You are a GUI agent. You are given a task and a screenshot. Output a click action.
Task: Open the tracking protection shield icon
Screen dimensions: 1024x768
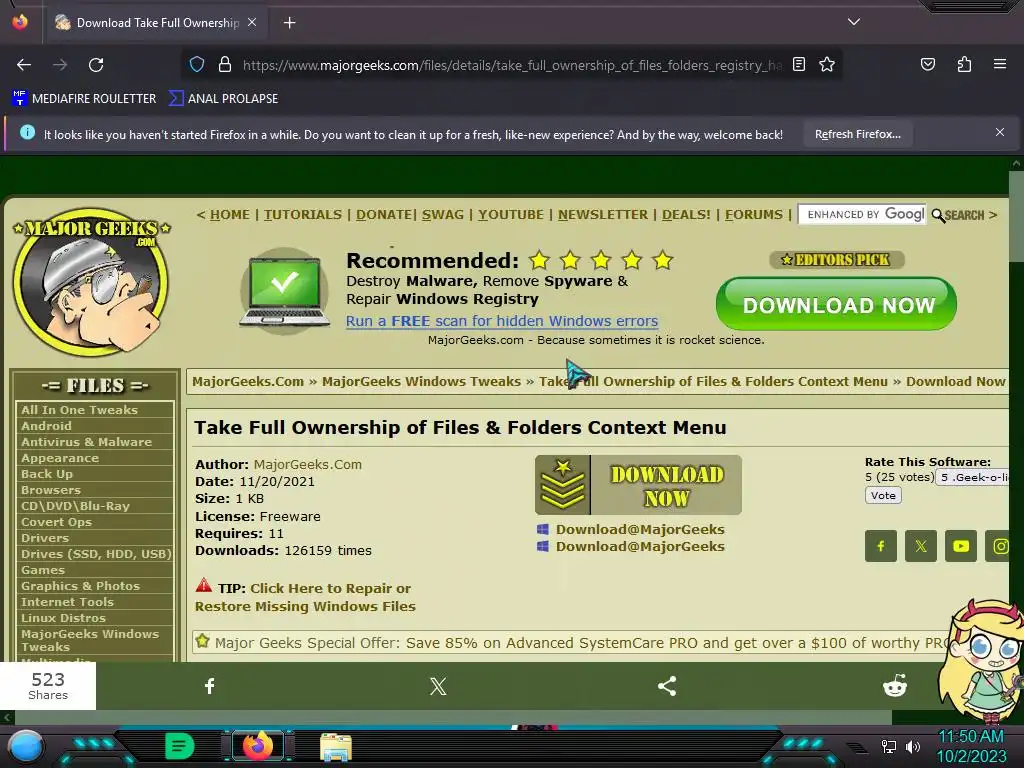197,65
